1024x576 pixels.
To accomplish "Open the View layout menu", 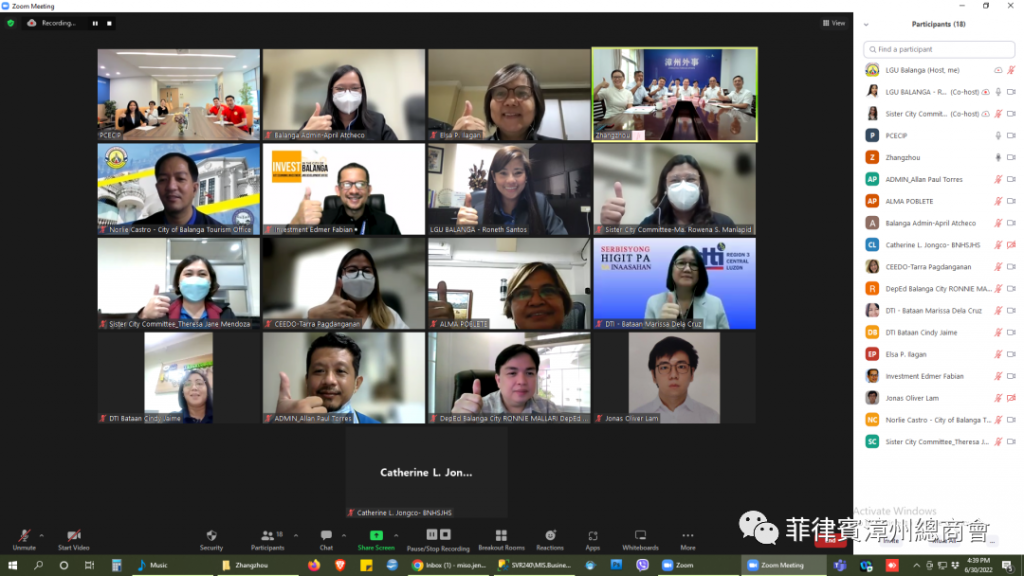I will pos(834,24).
